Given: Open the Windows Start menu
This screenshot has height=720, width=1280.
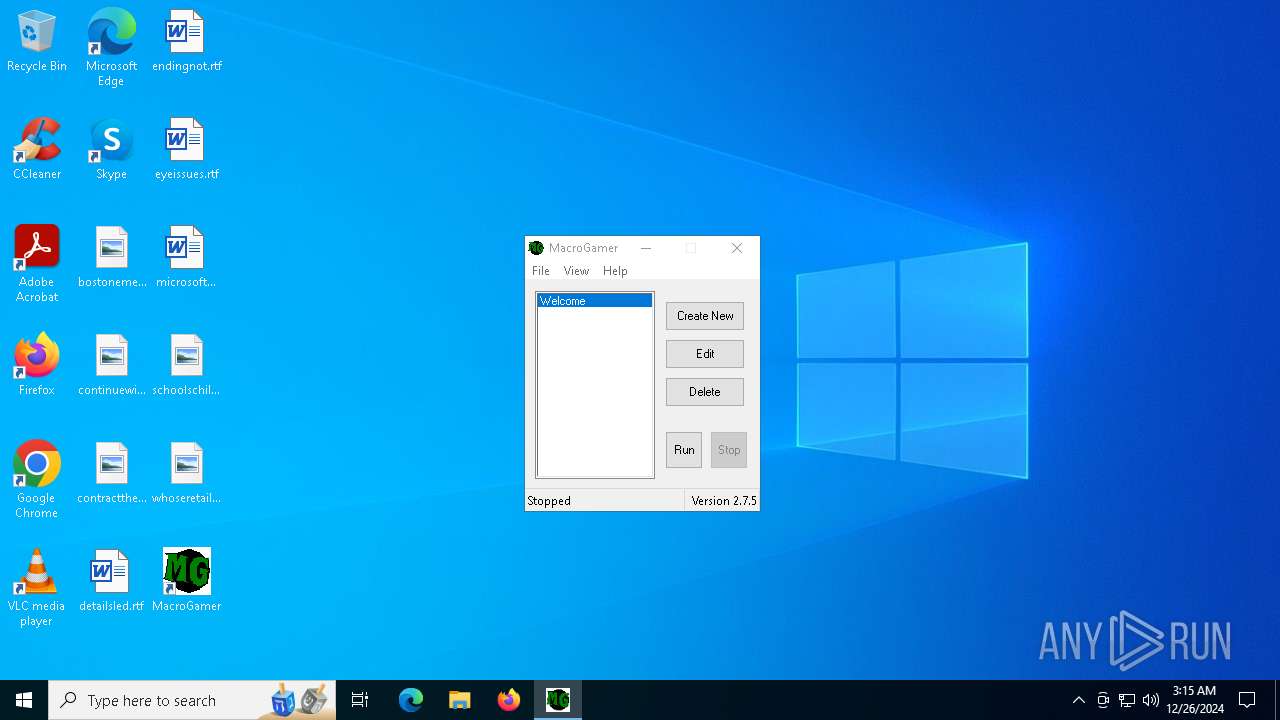Looking at the screenshot, I should point(24,700).
